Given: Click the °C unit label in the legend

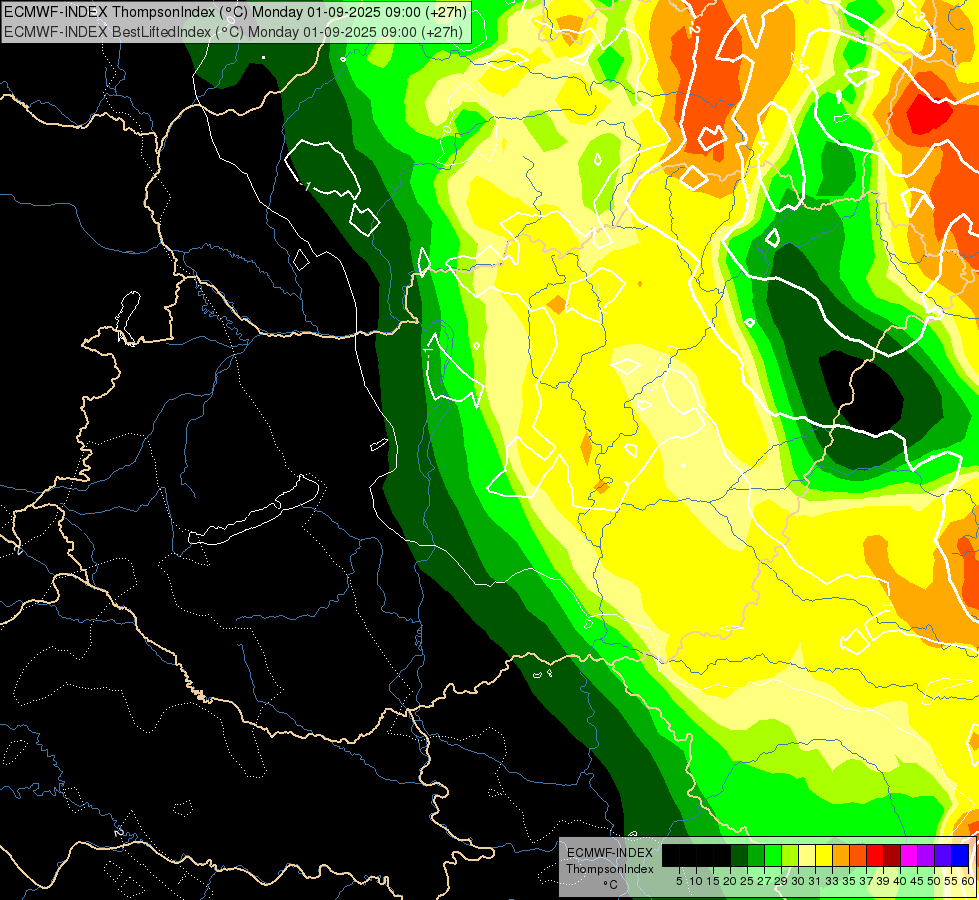Looking at the screenshot, I should click(611, 885).
